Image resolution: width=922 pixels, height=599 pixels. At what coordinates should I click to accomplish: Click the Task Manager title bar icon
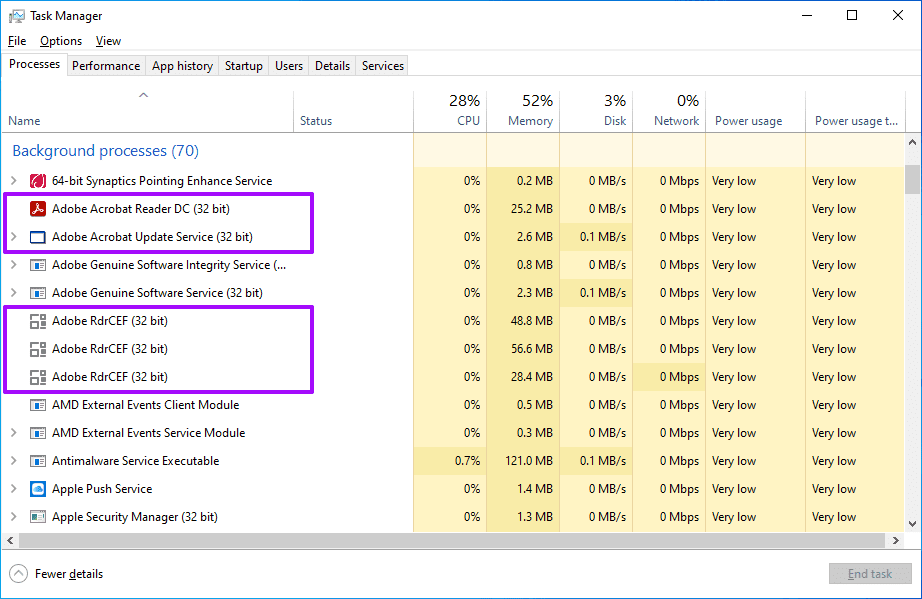[17, 16]
